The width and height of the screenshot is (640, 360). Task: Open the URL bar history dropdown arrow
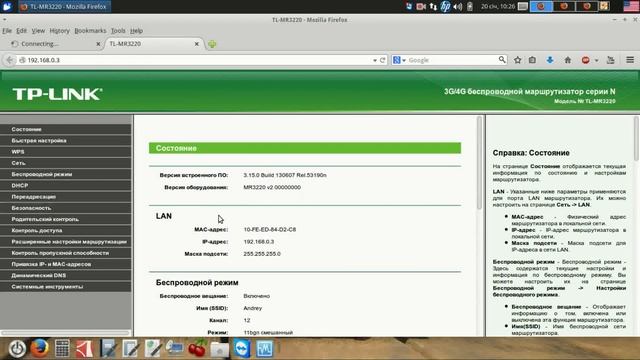click(x=375, y=60)
